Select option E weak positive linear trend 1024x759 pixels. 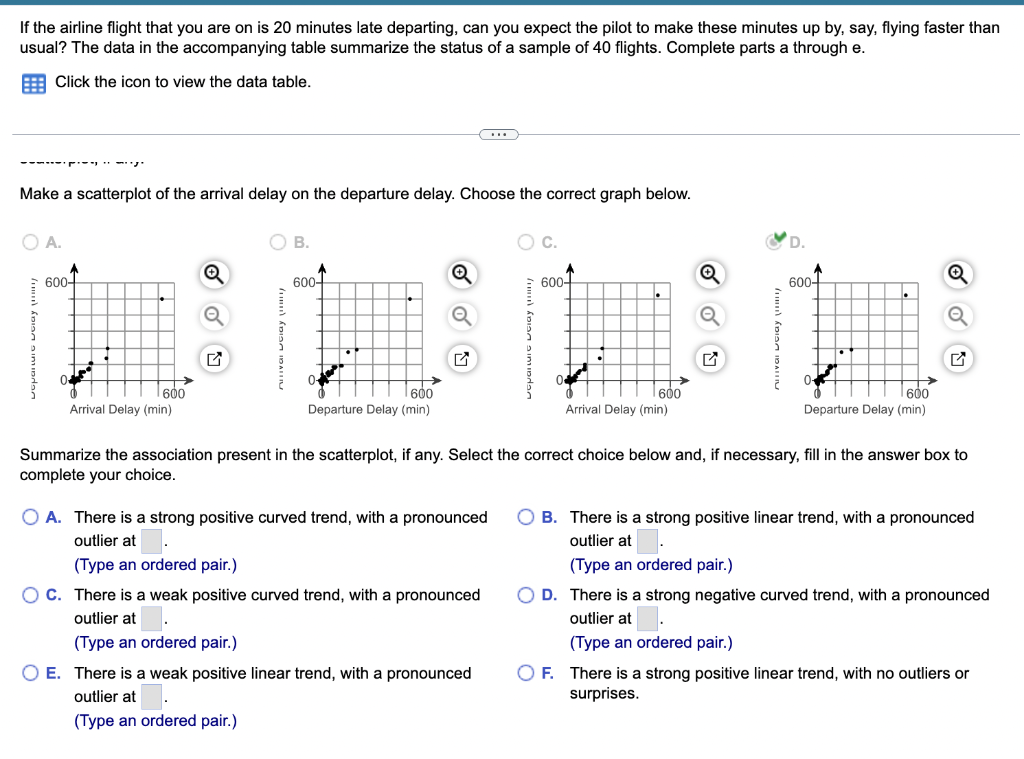coord(29,673)
